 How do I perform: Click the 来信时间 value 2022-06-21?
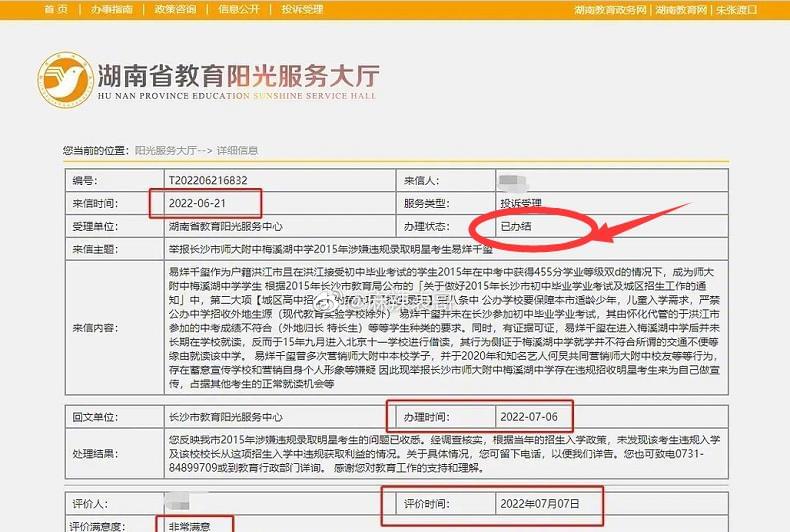coord(197,204)
